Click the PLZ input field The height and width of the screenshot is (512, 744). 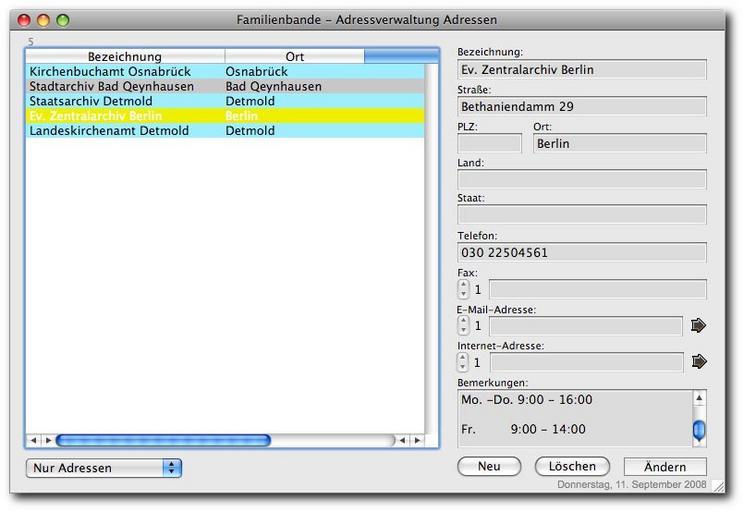pyautogui.click(x=489, y=143)
